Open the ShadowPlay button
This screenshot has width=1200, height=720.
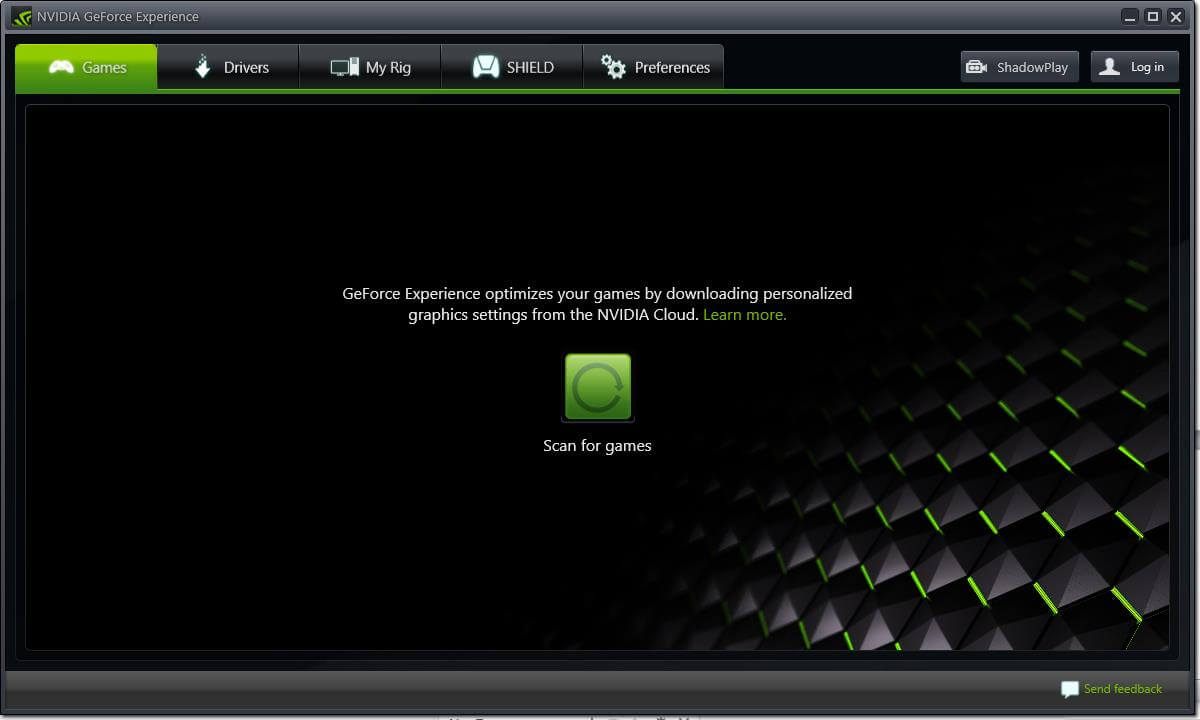pyautogui.click(x=1019, y=67)
